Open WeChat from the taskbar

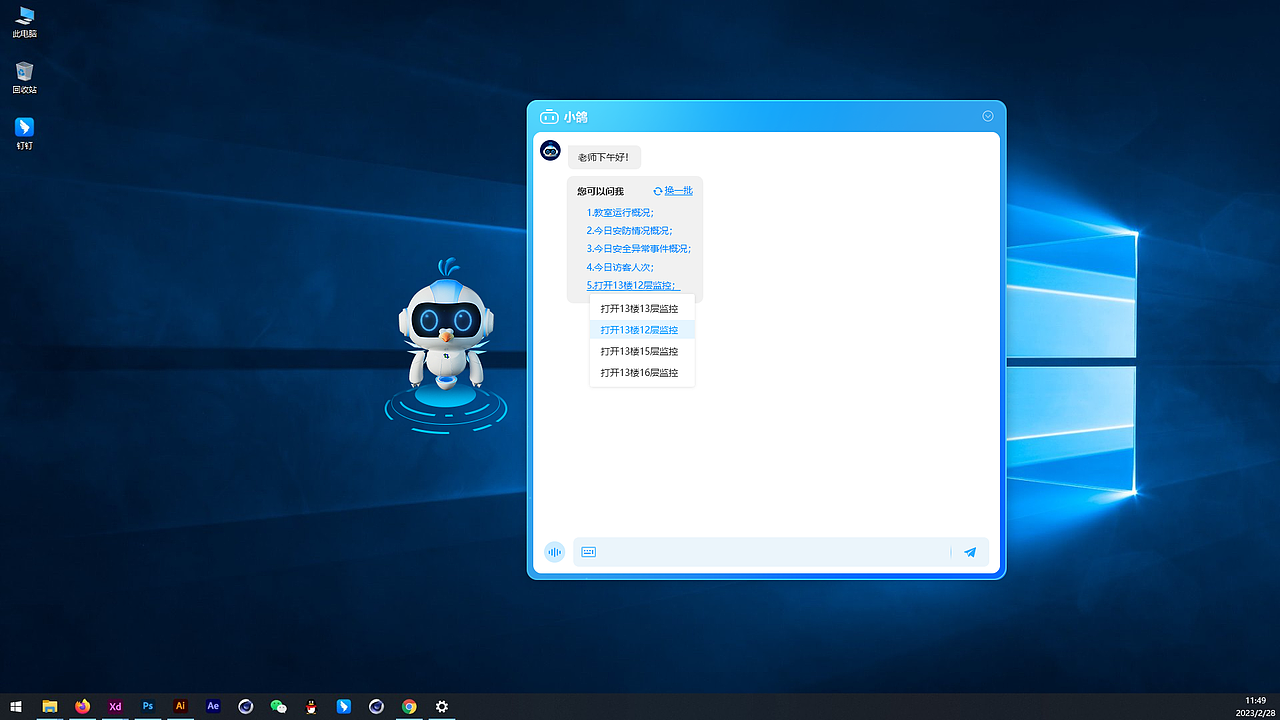pos(278,706)
